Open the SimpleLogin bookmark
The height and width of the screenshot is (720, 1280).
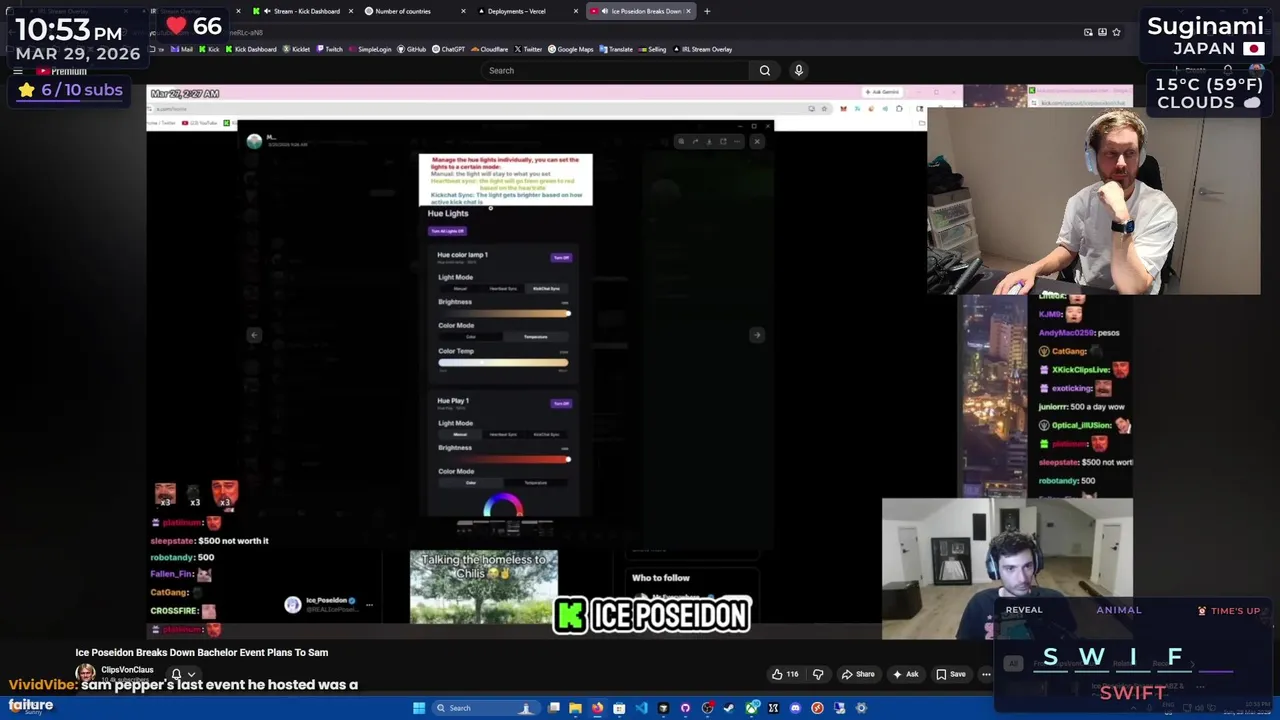click(370, 49)
